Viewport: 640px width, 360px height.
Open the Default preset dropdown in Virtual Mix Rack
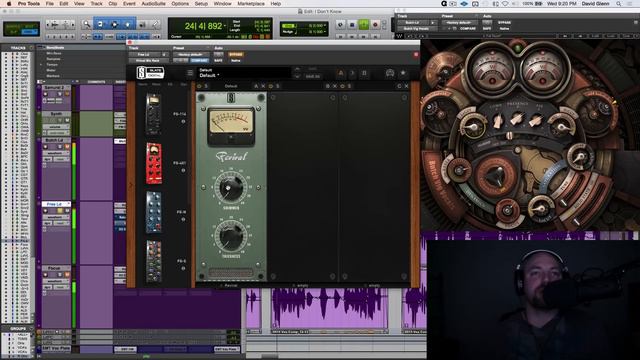pos(209,76)
